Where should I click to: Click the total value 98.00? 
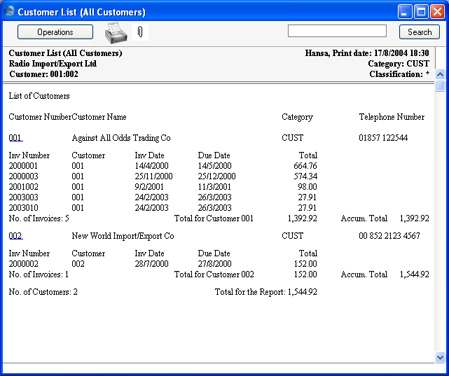[x=307, y=187]
